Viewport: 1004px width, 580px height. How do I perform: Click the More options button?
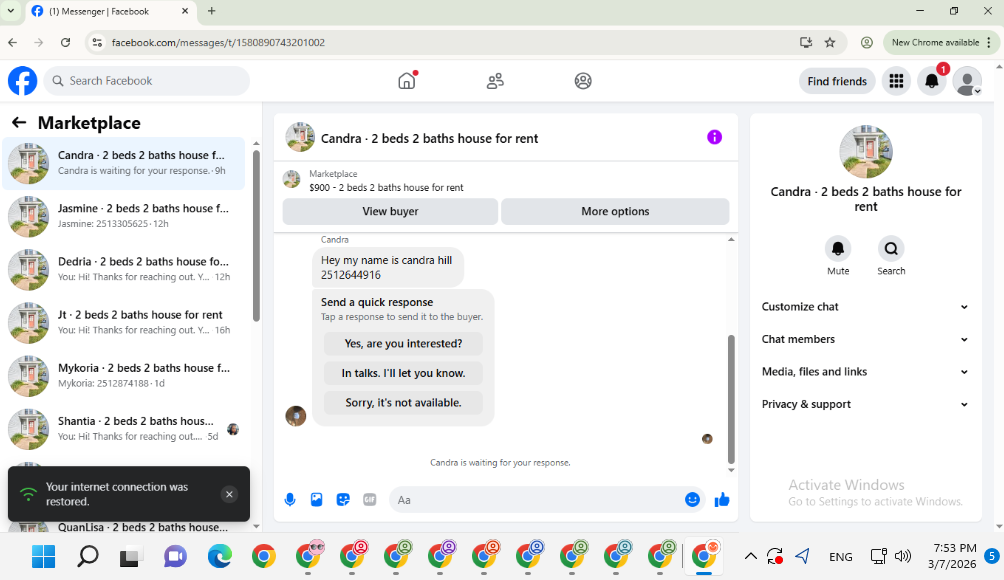(x=615, y=211)
